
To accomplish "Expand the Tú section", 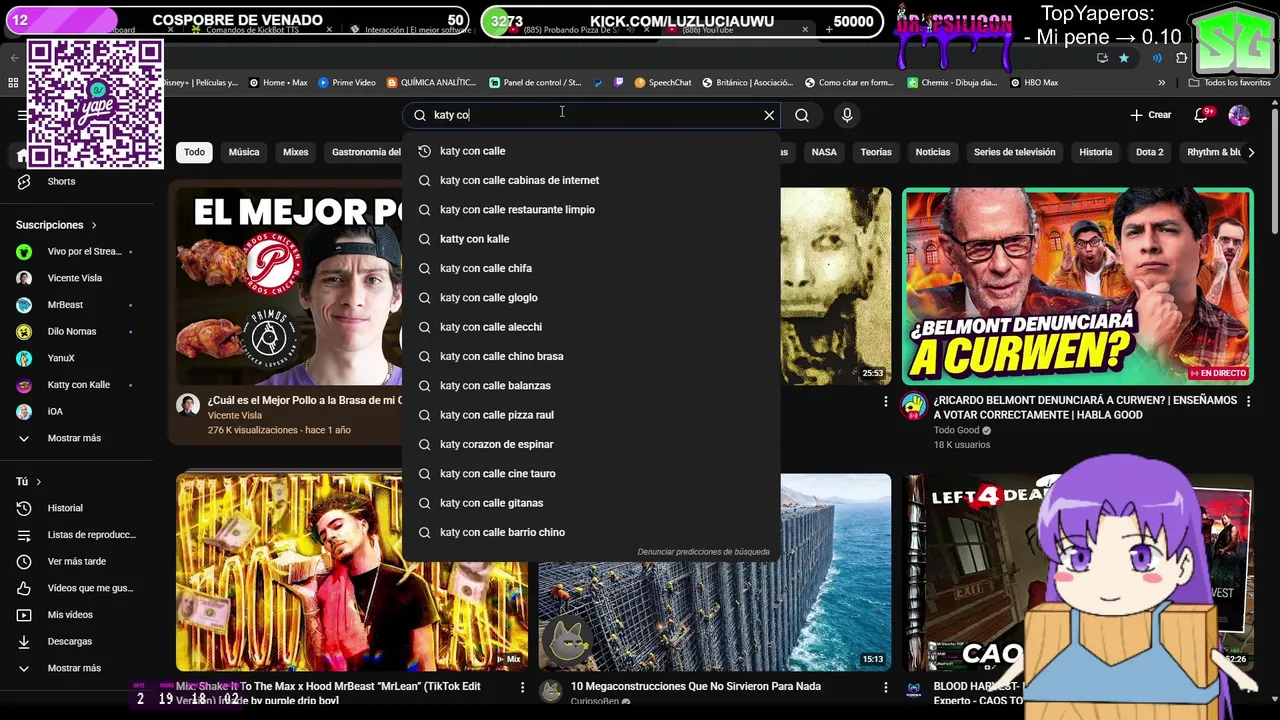I will coord(28,482).
